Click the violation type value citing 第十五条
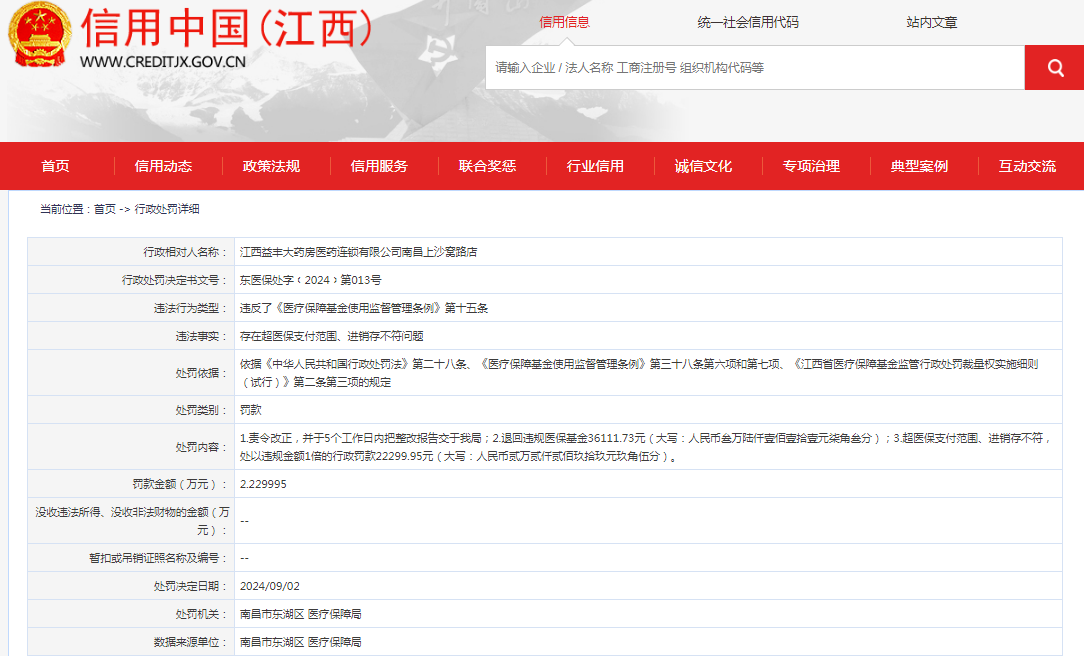This screenshot has height=656, width=1084. [x=364, y=308]
